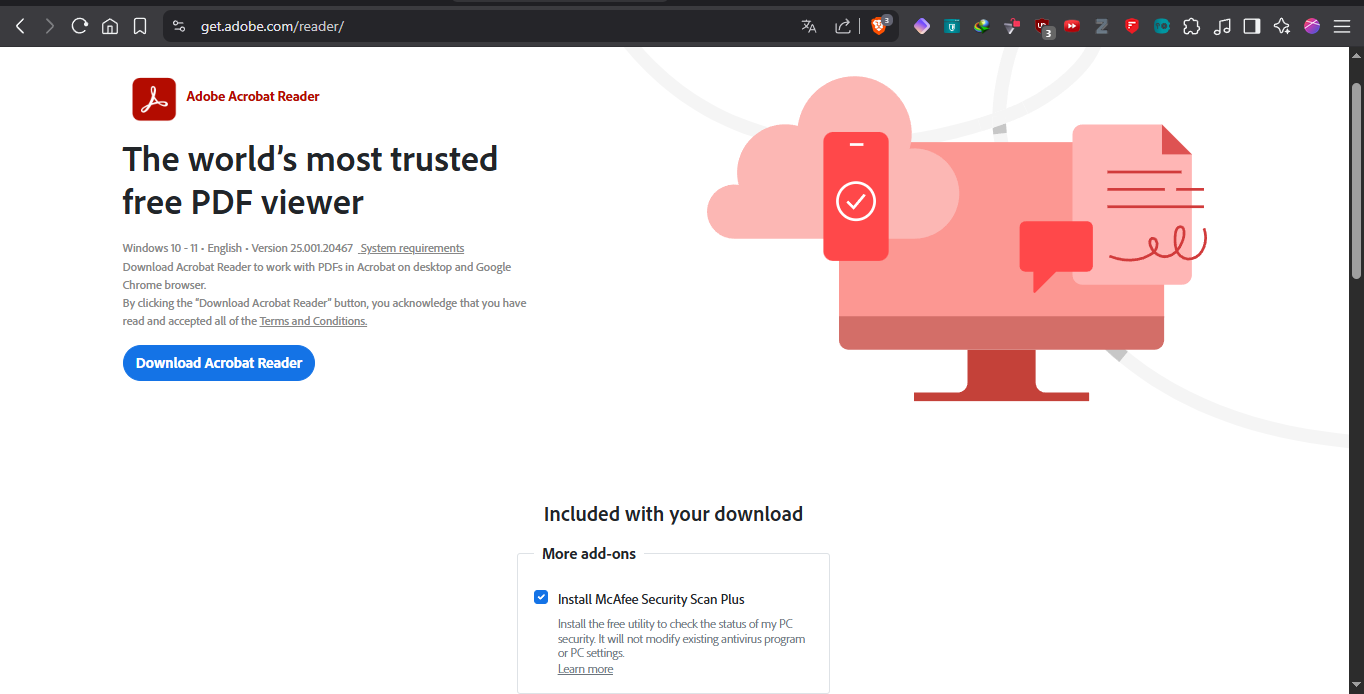Image resolution: width=1364 pixels, height=694 pixels.
Task: Open the teal shield extension icon
Action: [952, 26]
